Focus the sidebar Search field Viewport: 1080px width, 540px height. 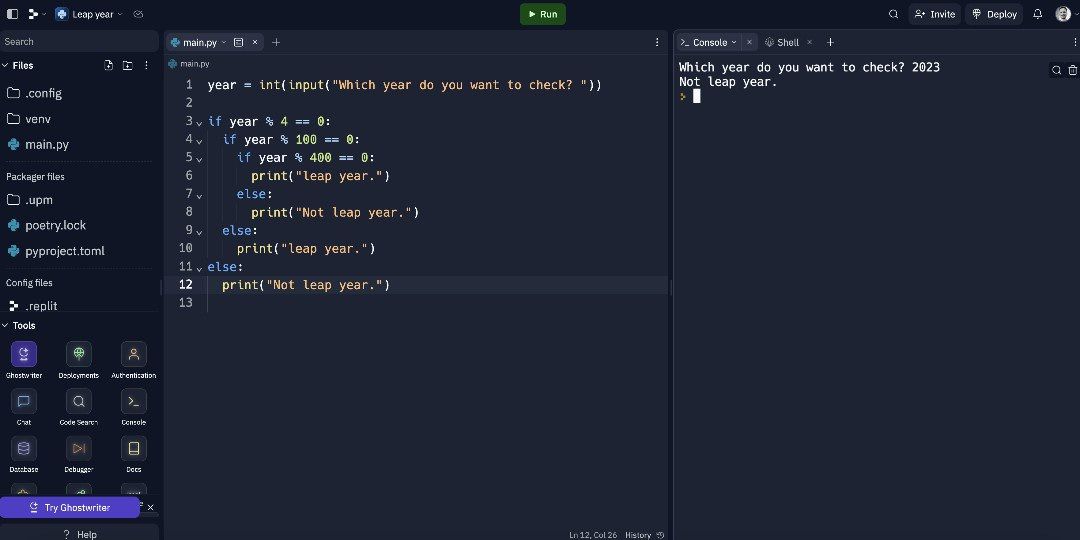[79, 41]
